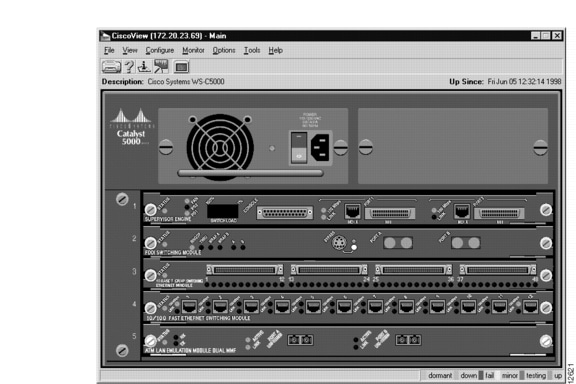576x384 pixels.
Task: Click the up status legend entry
Action: (x=558, y=376)
